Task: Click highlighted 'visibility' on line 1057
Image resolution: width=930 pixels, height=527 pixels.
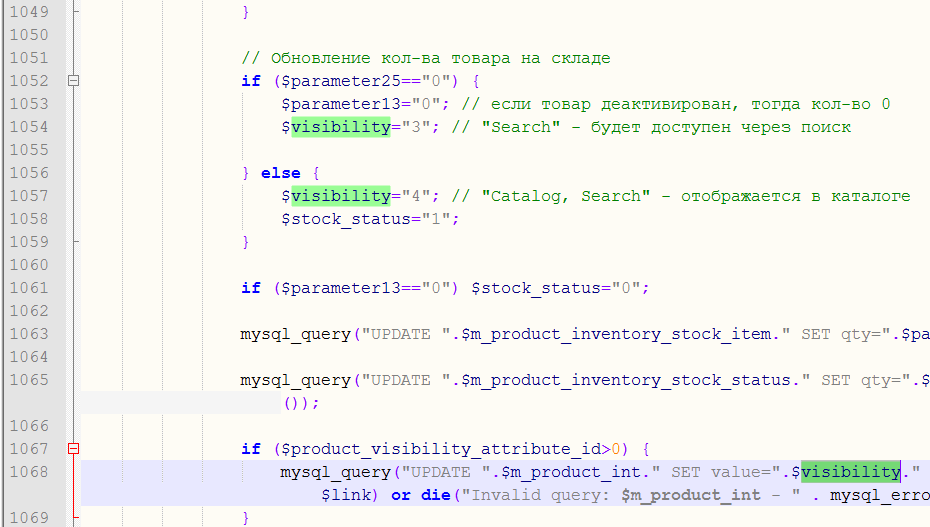Action: (340, 196)
